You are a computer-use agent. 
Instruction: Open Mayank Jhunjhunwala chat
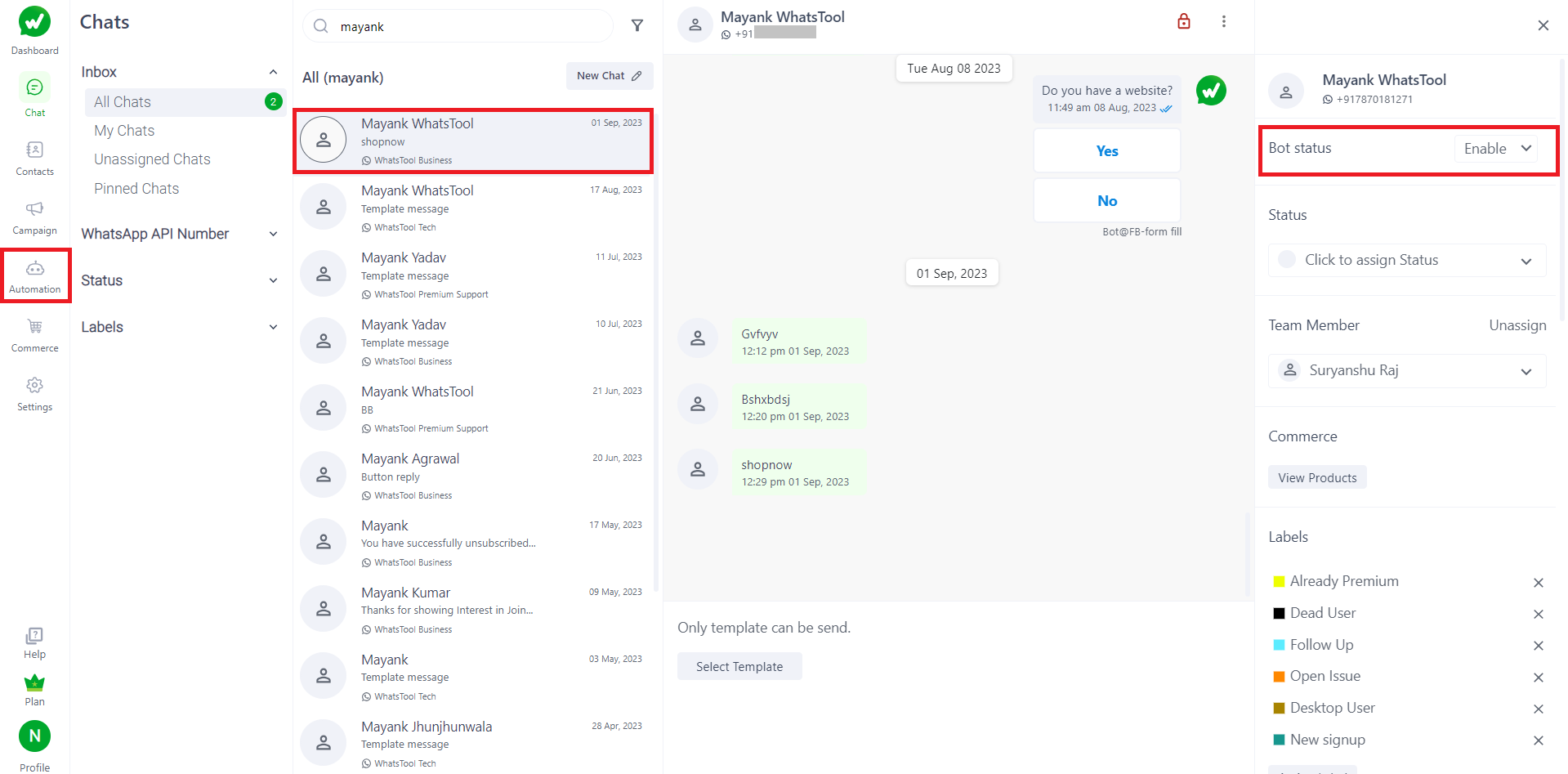tap(473, 744)
